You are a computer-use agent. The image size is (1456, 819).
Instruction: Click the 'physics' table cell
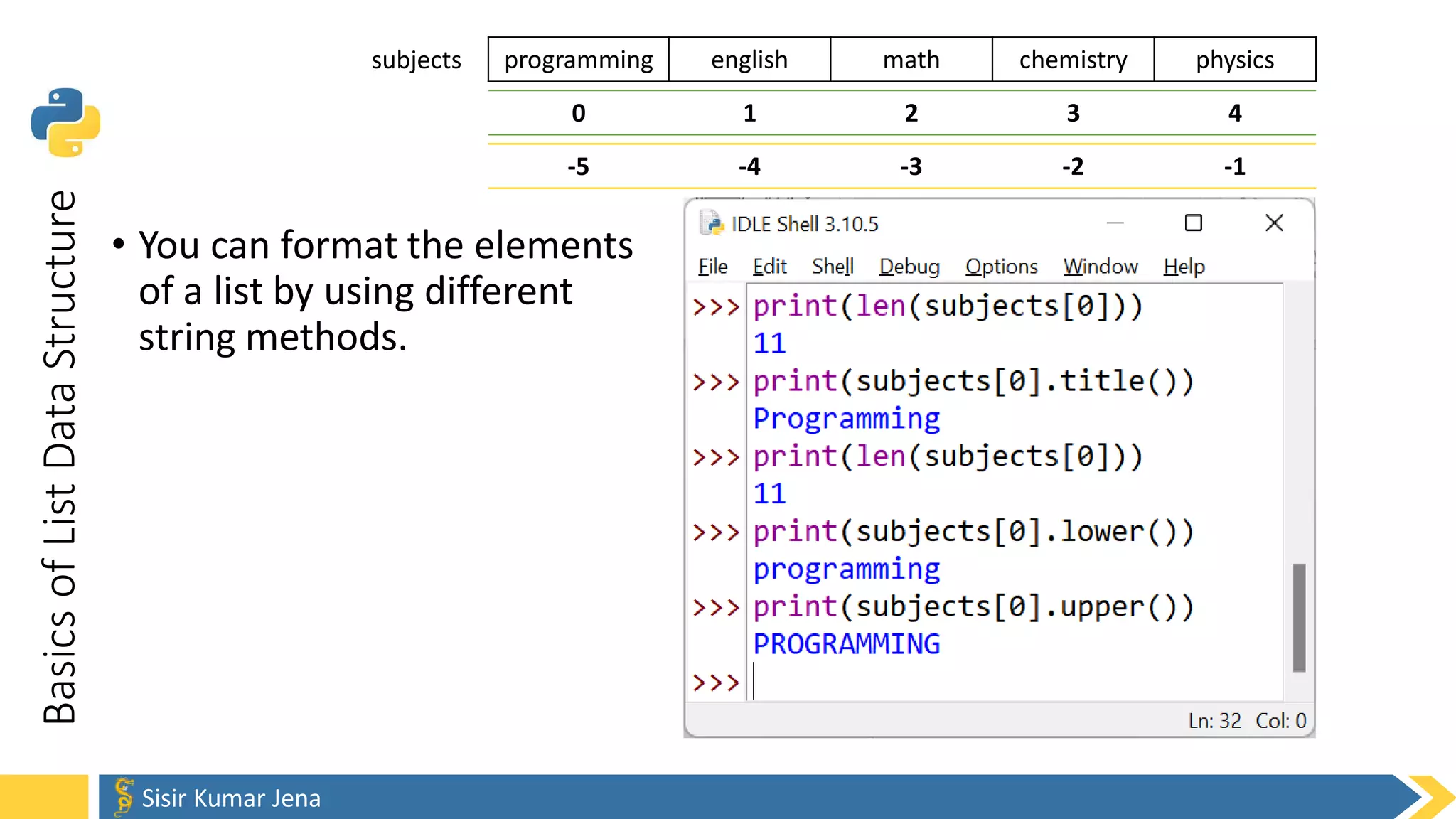[1235, 60]
